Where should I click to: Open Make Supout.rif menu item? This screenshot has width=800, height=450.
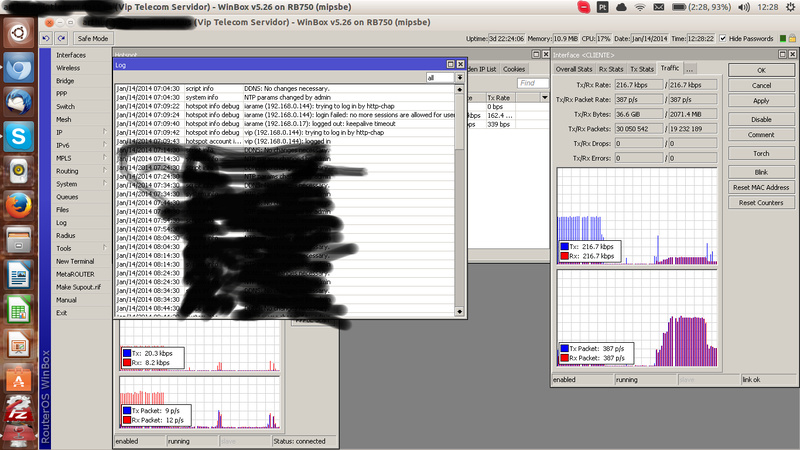(78, 287)
